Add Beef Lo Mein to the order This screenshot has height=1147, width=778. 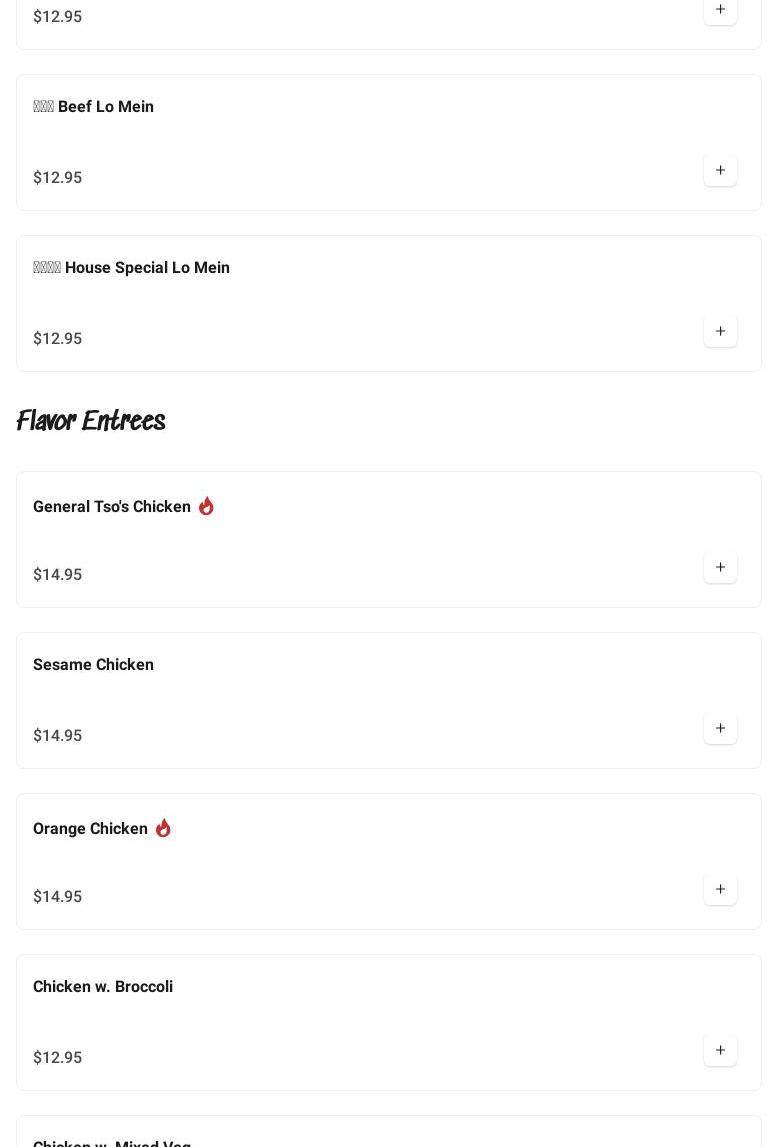(720, 170)
